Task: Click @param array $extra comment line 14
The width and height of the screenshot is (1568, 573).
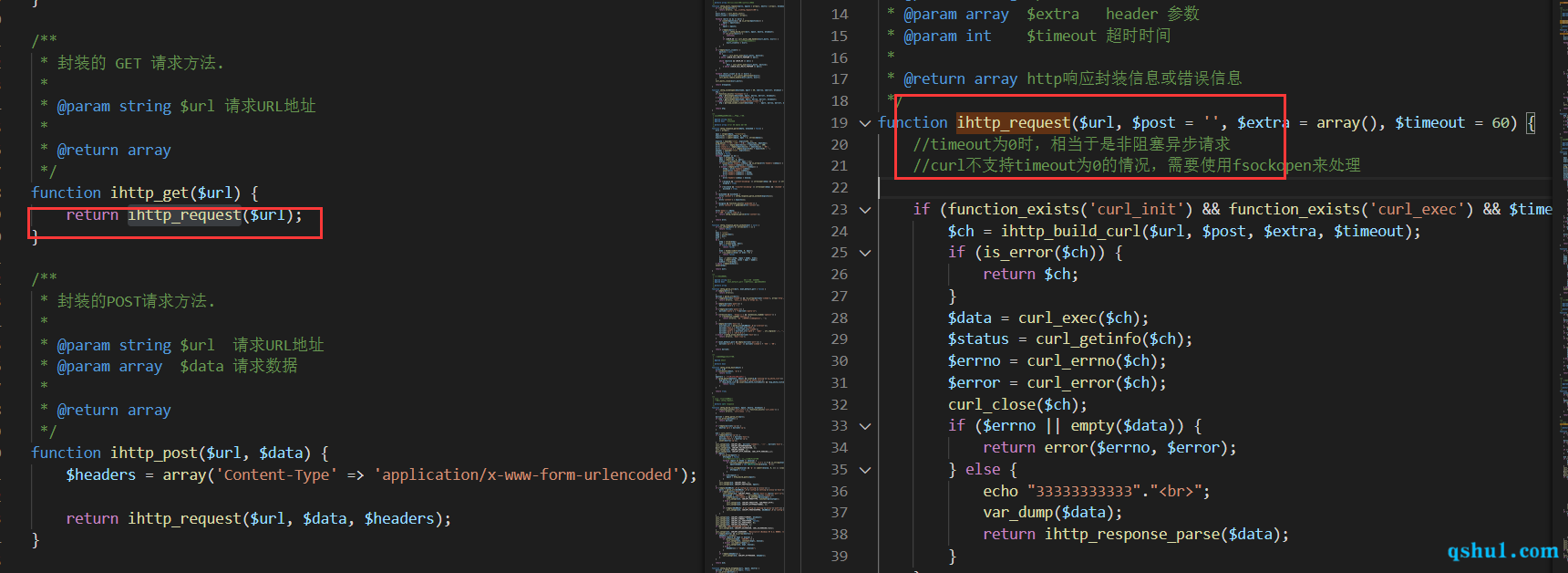Action: (x=1051, y=15)
